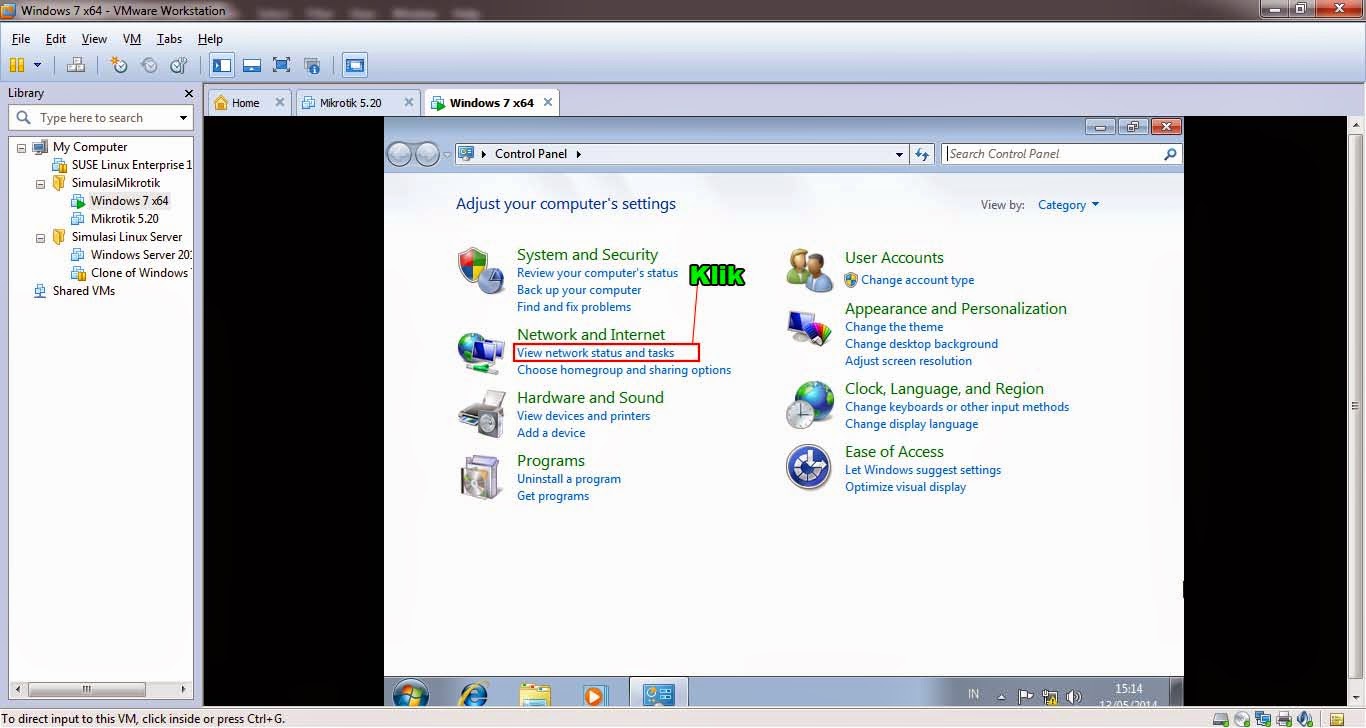Click the Appearance and Personalization icon

[x=809, y=328]
